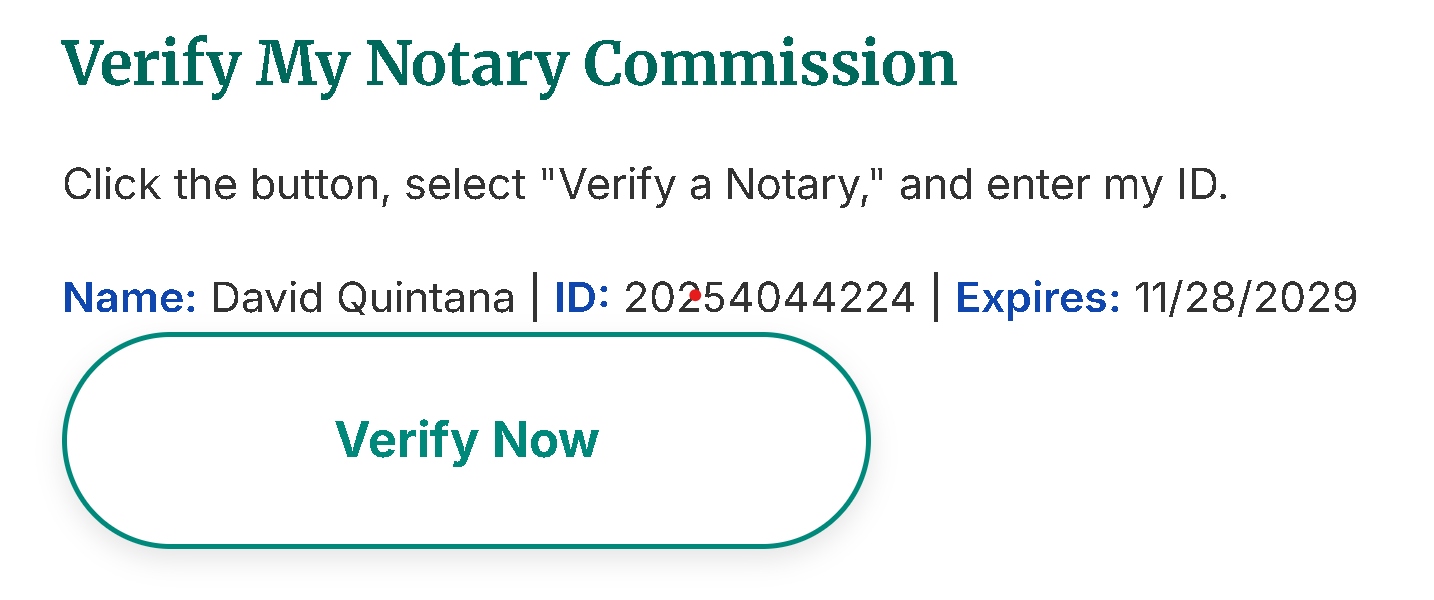Click the instruction sentence about Verify a Notary
This screenshot has width=1434, height=600.
(645, 184)
